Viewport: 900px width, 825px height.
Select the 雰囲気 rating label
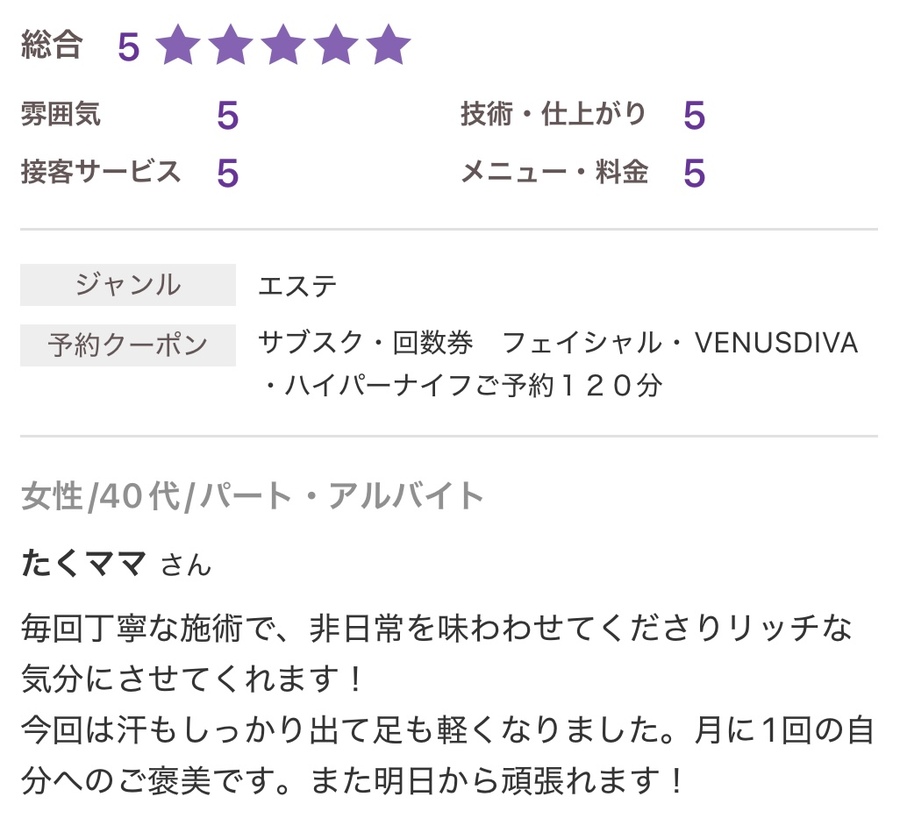click(61, 115)
